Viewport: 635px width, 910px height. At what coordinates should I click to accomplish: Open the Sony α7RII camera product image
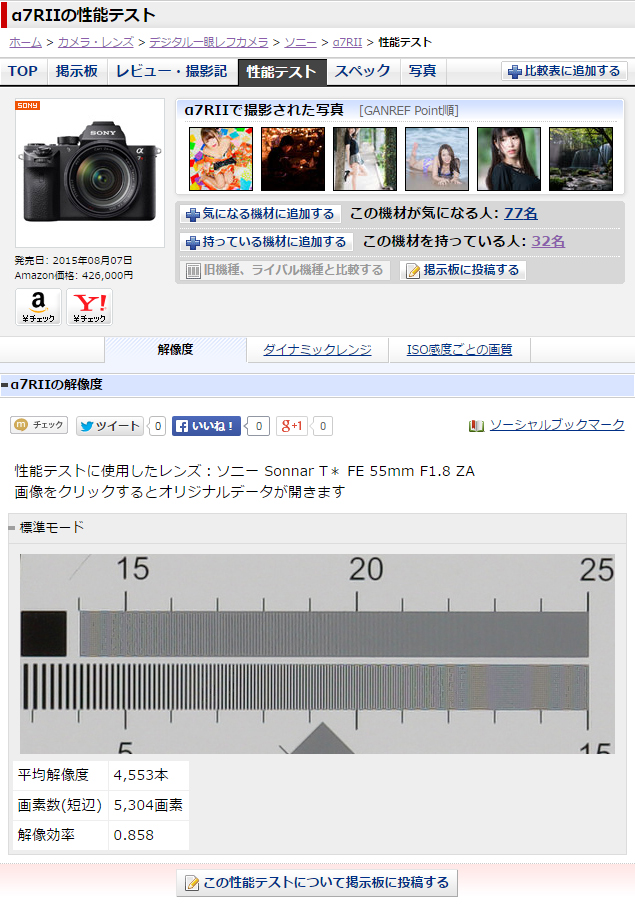coord(90,173)
